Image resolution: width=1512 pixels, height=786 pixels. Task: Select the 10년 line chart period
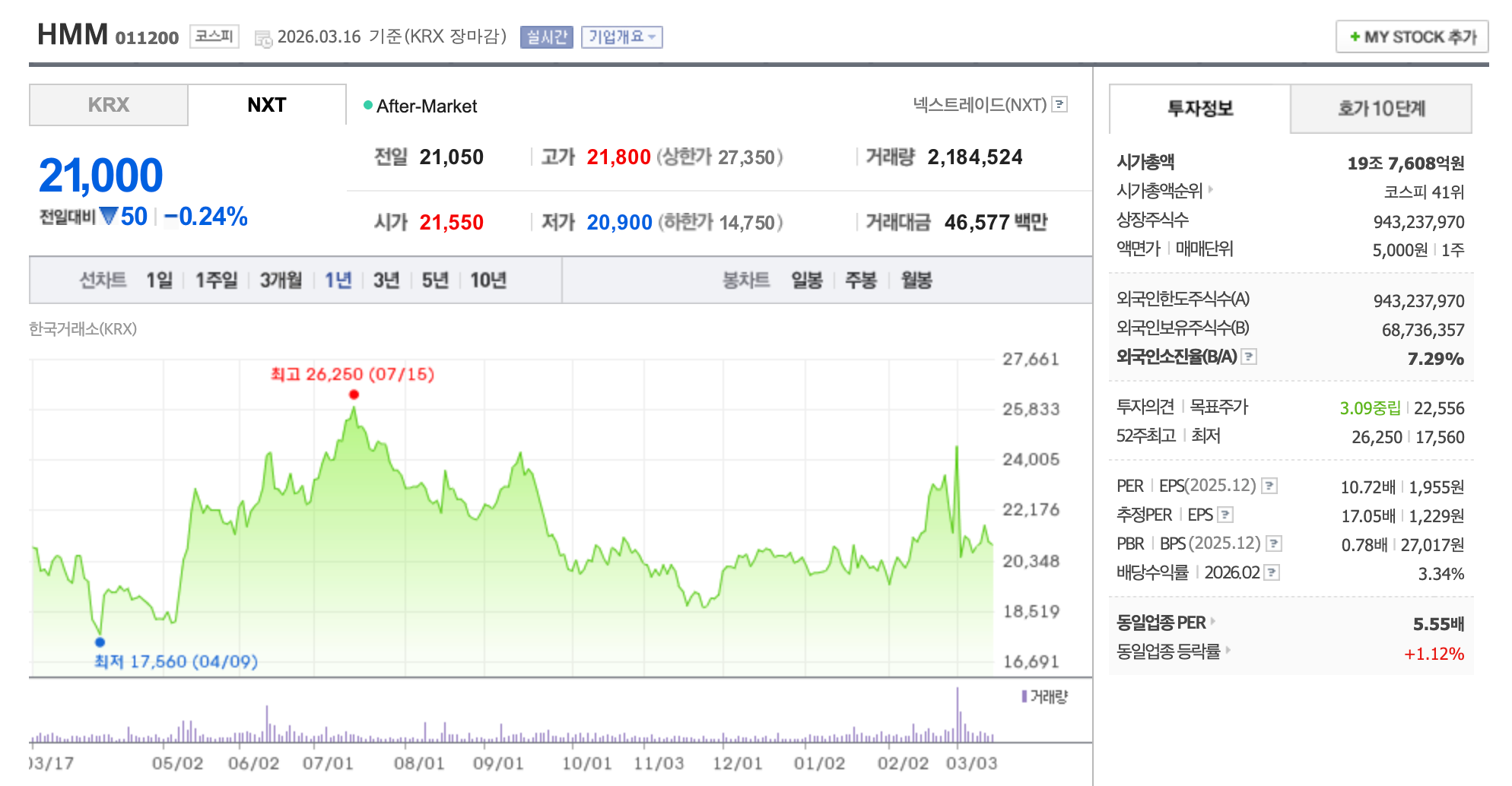488,280
